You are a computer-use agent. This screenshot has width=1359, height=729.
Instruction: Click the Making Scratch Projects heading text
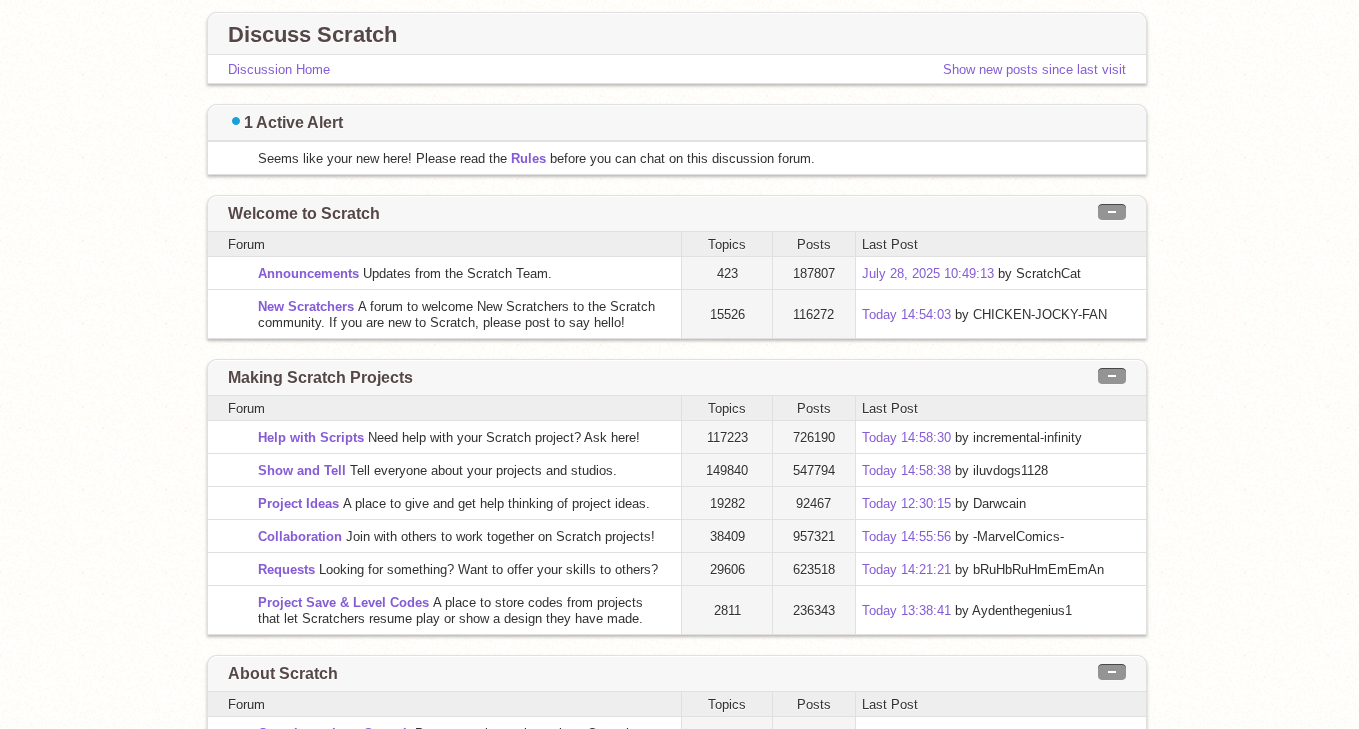[x=320, y=377]
